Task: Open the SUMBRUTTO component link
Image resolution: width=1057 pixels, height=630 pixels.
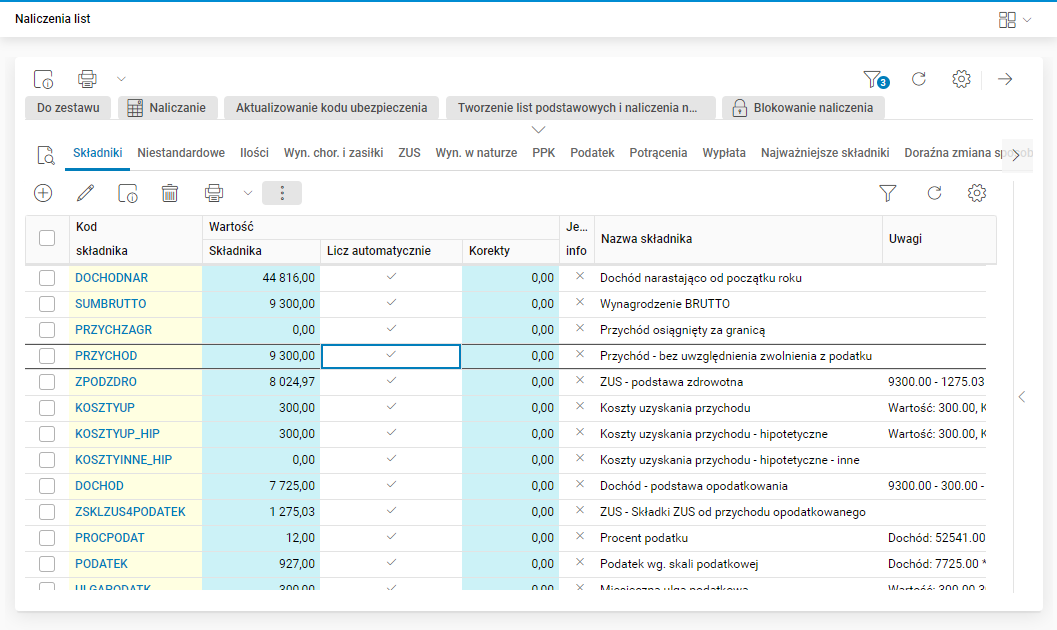Action: coord(110,304)
